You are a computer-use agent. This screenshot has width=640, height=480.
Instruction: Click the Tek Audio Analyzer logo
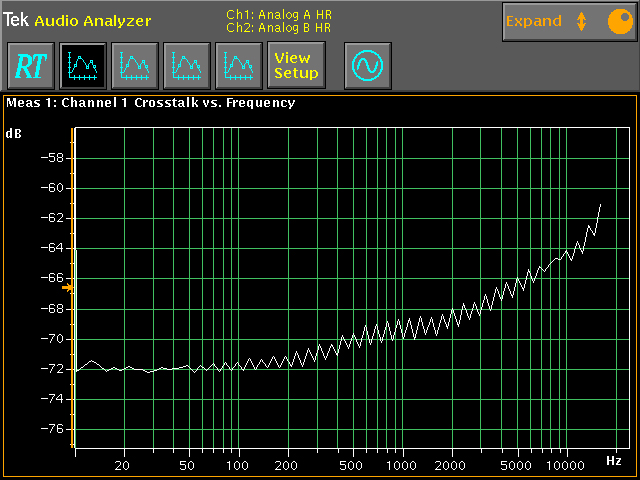77,20
